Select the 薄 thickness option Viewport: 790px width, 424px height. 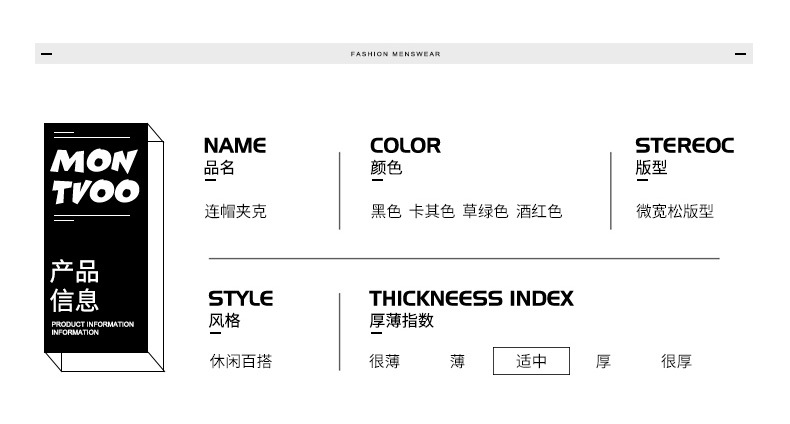[x=457, y=361]
